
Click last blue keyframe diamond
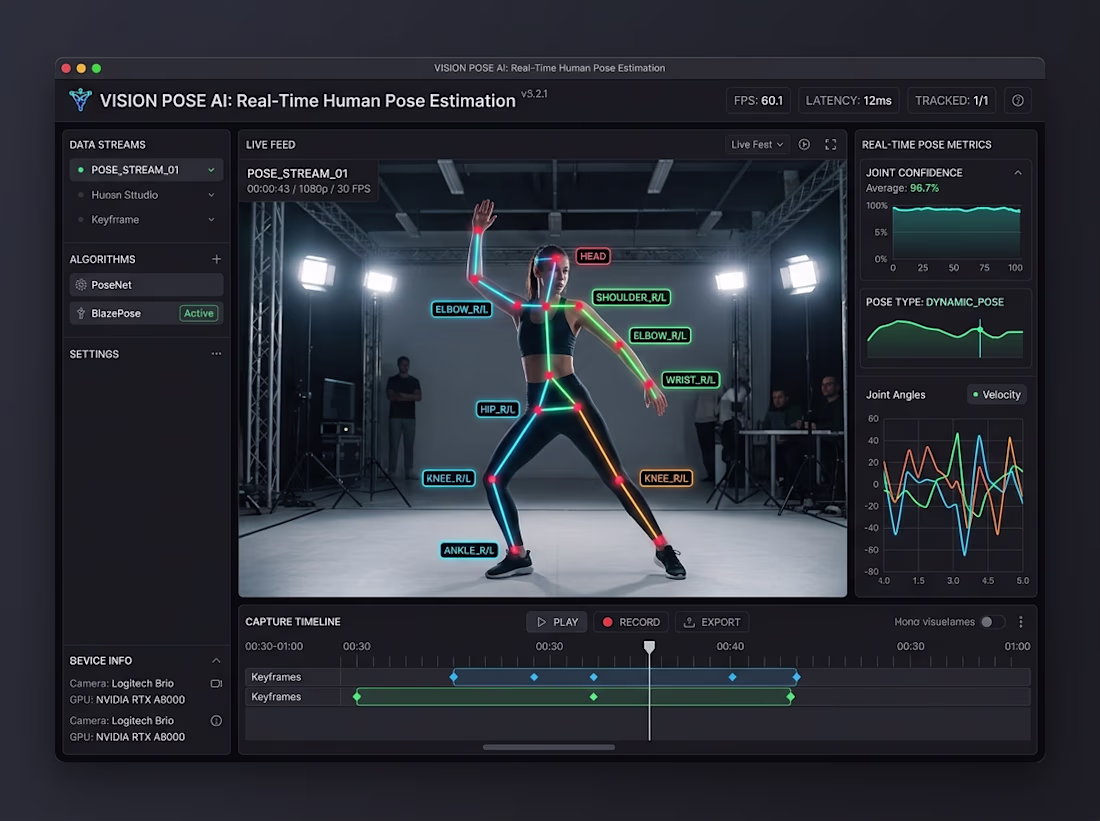pos(796,677)
